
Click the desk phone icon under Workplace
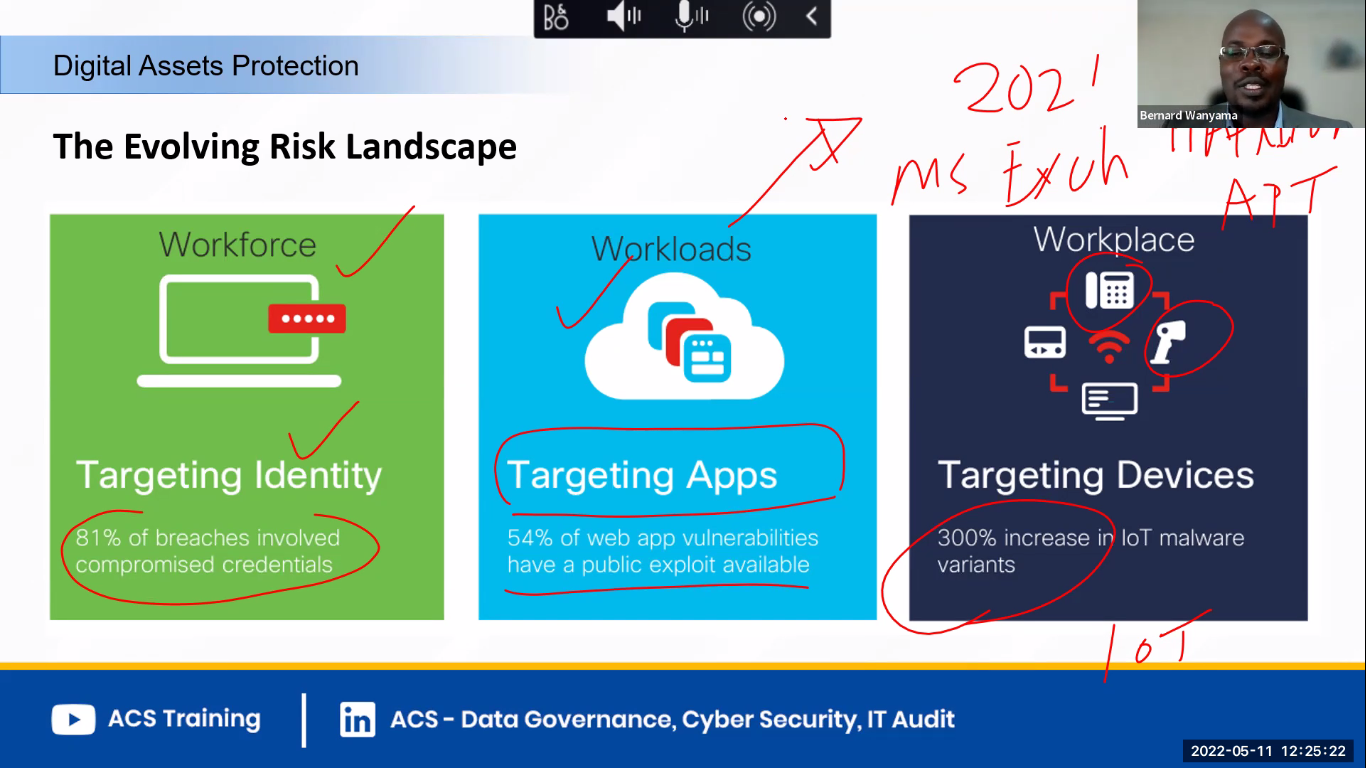(1109, 290)
